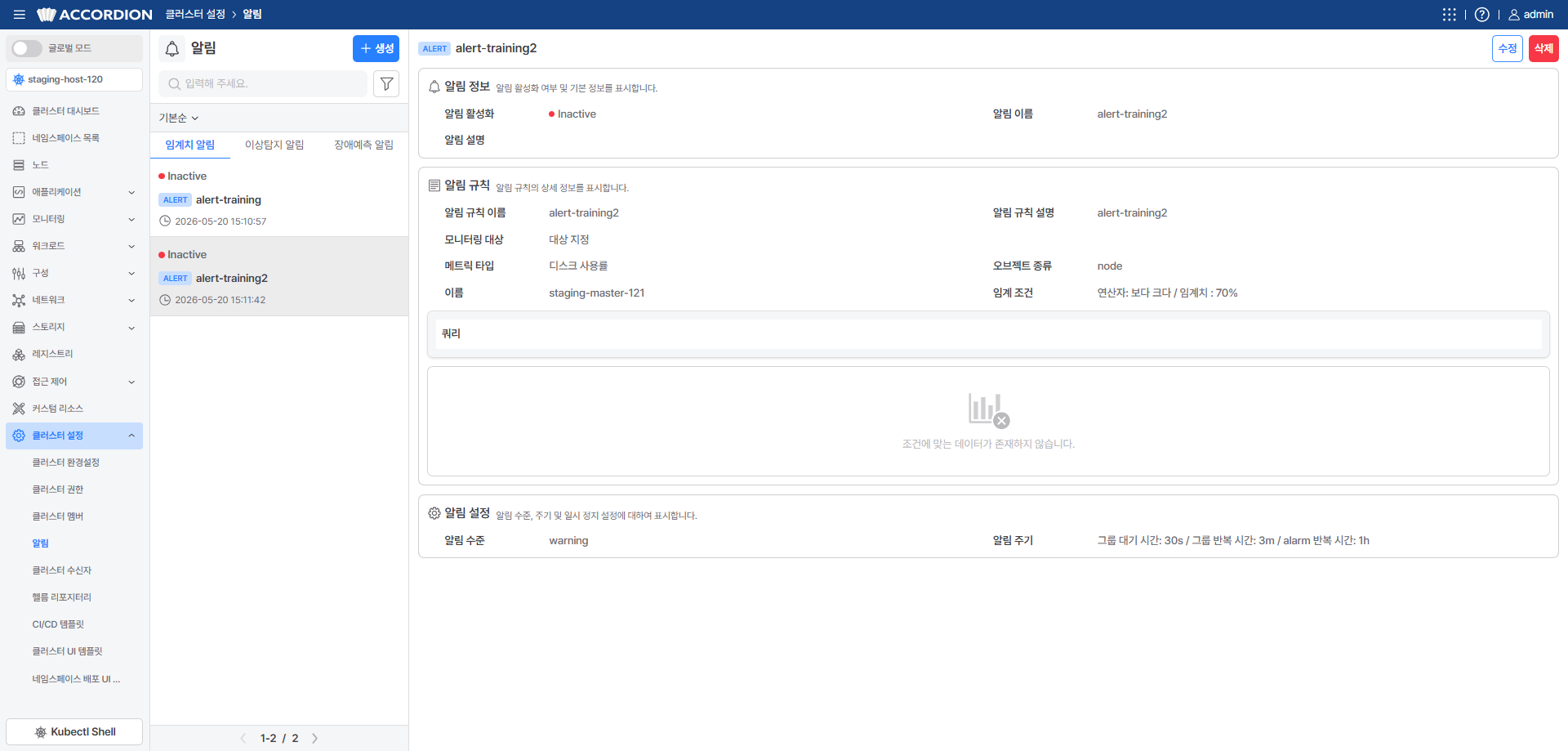Select the alert-training list item
1568x751 pixels.
[279, 199]
